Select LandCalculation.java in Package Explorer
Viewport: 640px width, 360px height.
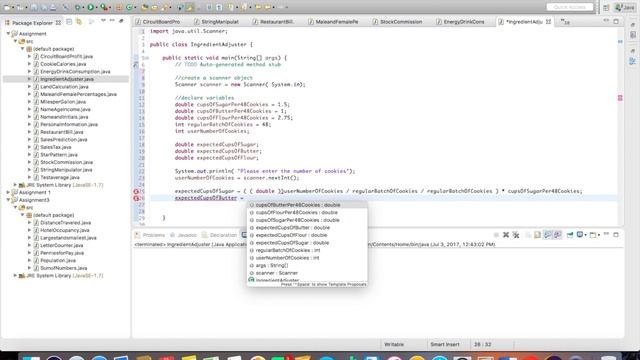coord(64,87)
